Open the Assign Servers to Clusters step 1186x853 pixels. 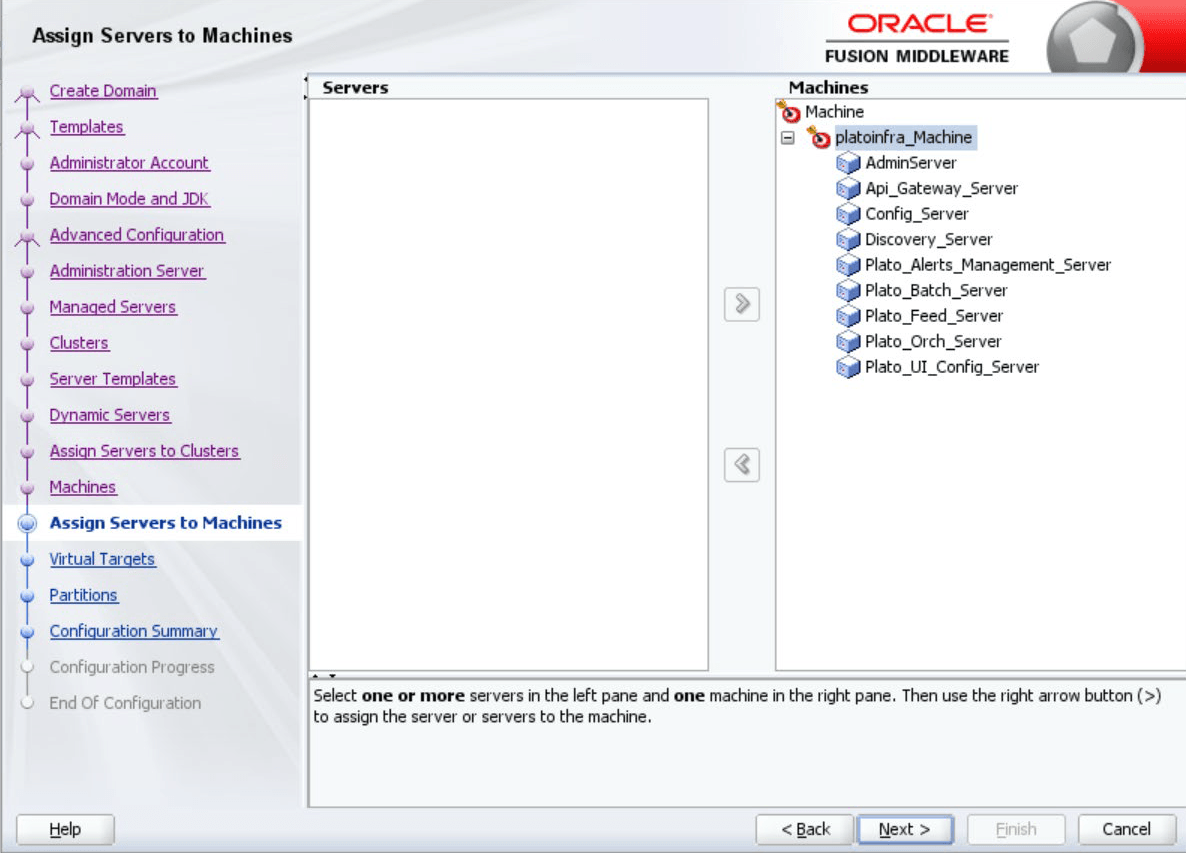click(x=144, y=451)
